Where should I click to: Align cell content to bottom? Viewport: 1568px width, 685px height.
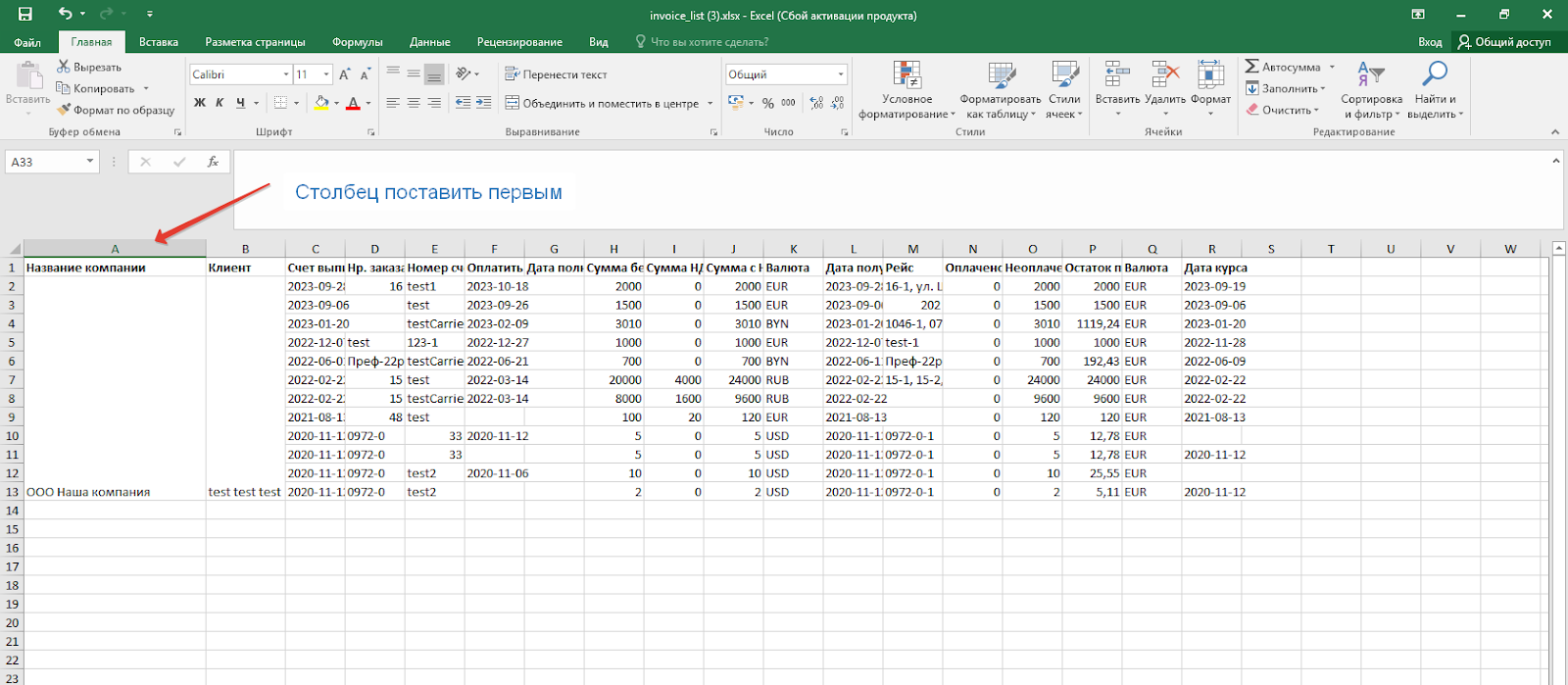click(x=434, y=73)
